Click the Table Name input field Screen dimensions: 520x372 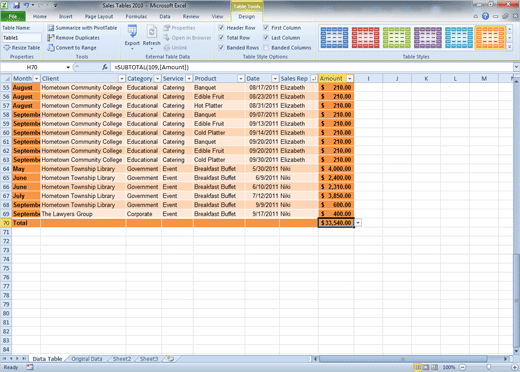click(x=22, y=38)
